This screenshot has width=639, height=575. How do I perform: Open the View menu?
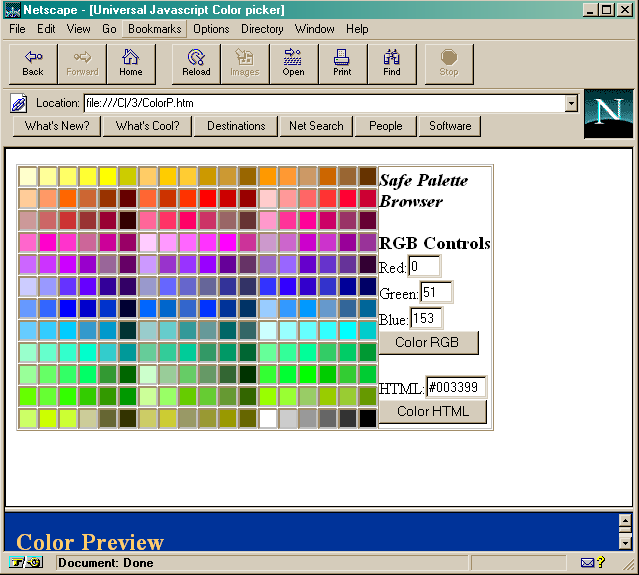click(x=78, y=29)
